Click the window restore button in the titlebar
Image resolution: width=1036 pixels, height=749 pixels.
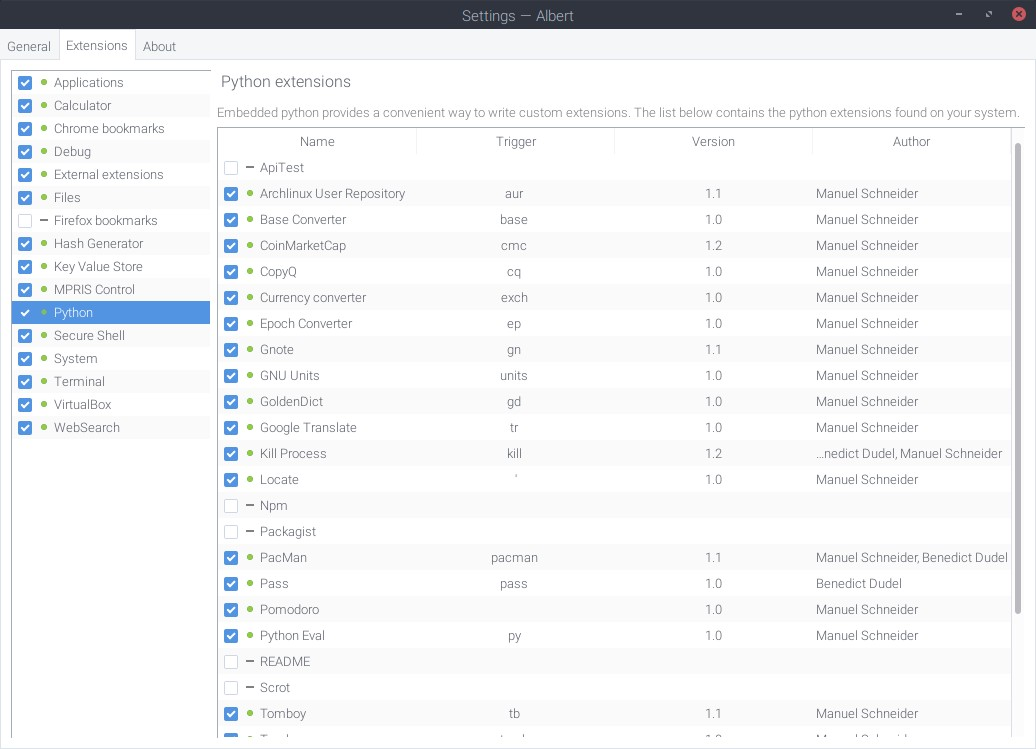pyautogui.click(x=988, y=14)
